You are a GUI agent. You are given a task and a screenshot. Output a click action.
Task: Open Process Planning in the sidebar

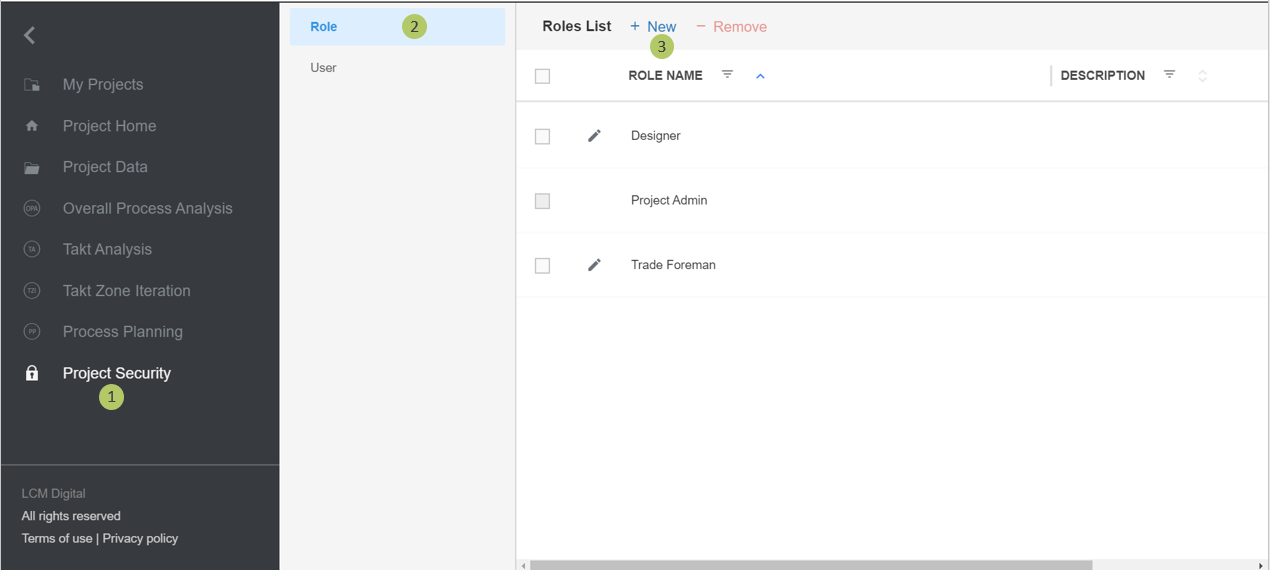(122, 332)
